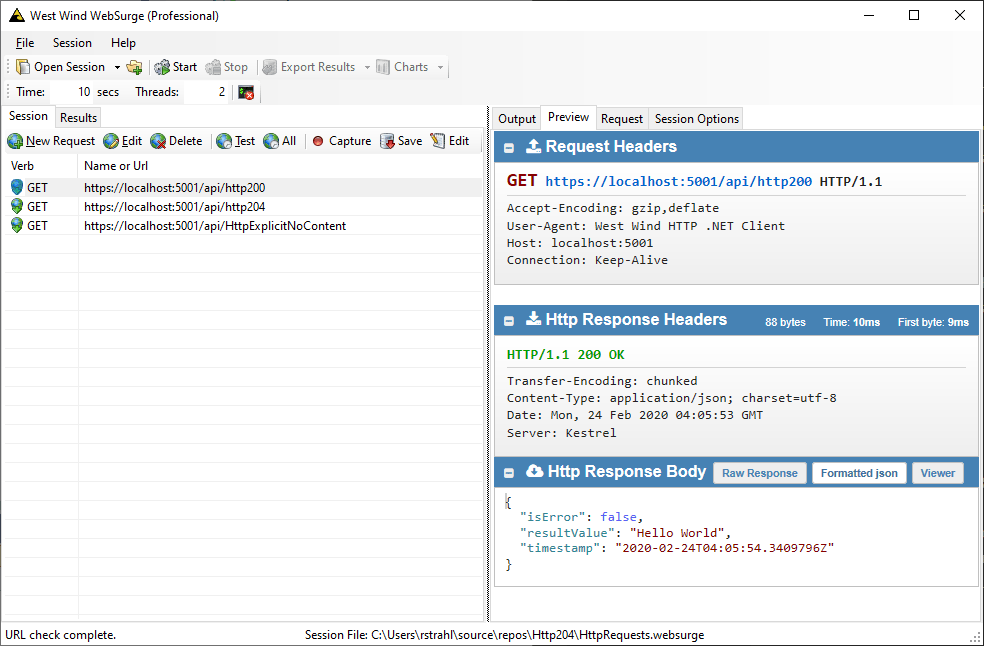Click the WebSurge title bar icon
Image resolution: width=984 pixels, height=646 pixels.
pos(16,16)
